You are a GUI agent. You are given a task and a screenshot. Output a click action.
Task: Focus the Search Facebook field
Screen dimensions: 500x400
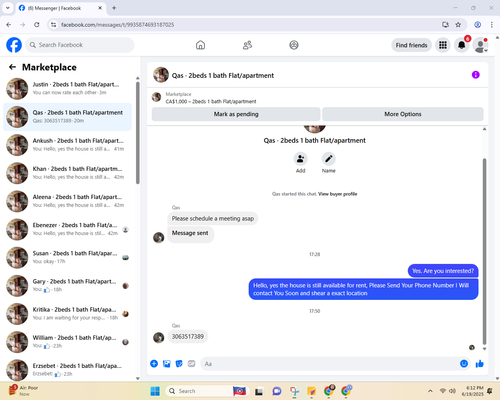coord(80,45)
